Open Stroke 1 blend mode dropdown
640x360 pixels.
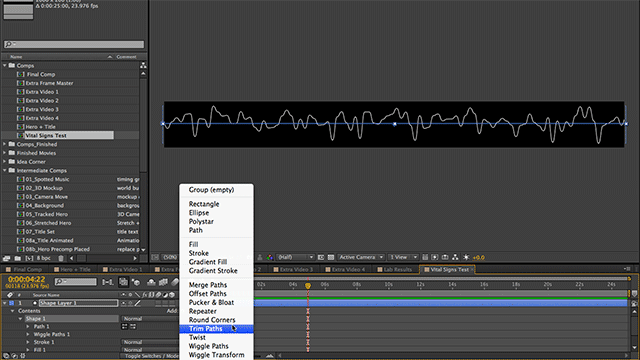point(149,342)
